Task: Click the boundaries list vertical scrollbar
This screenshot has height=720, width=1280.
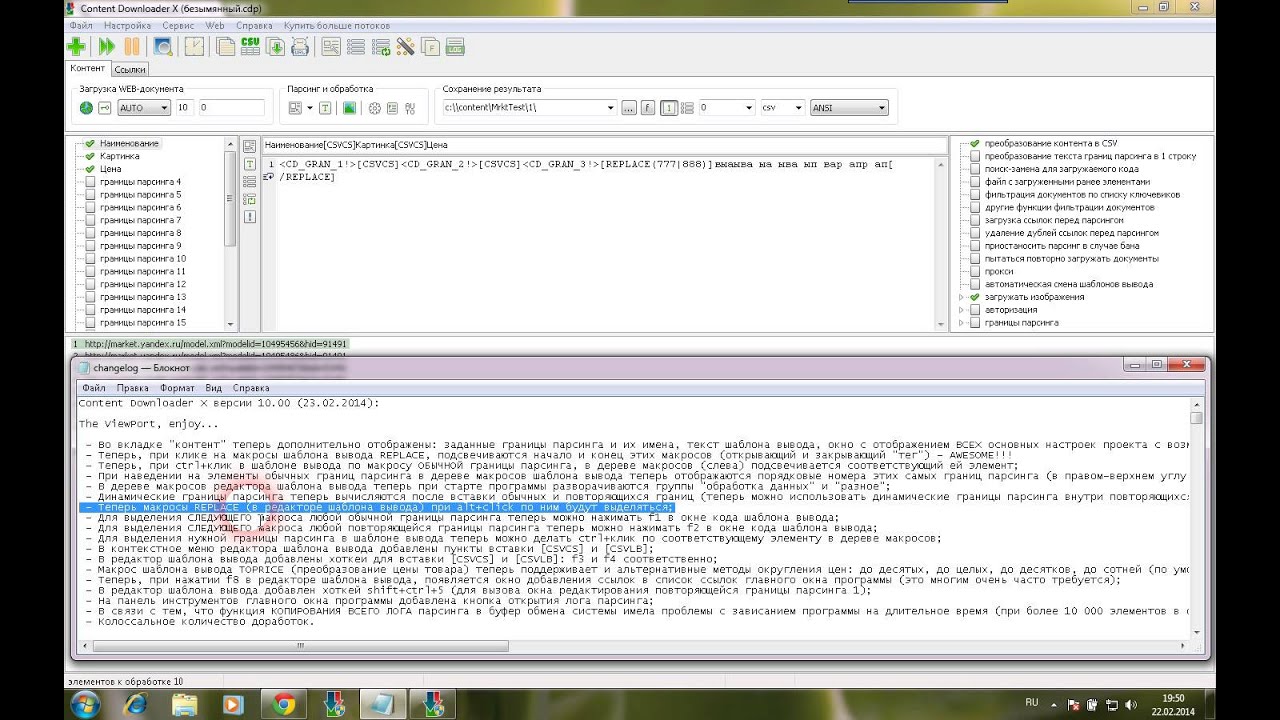Action: tap(232, 234)
